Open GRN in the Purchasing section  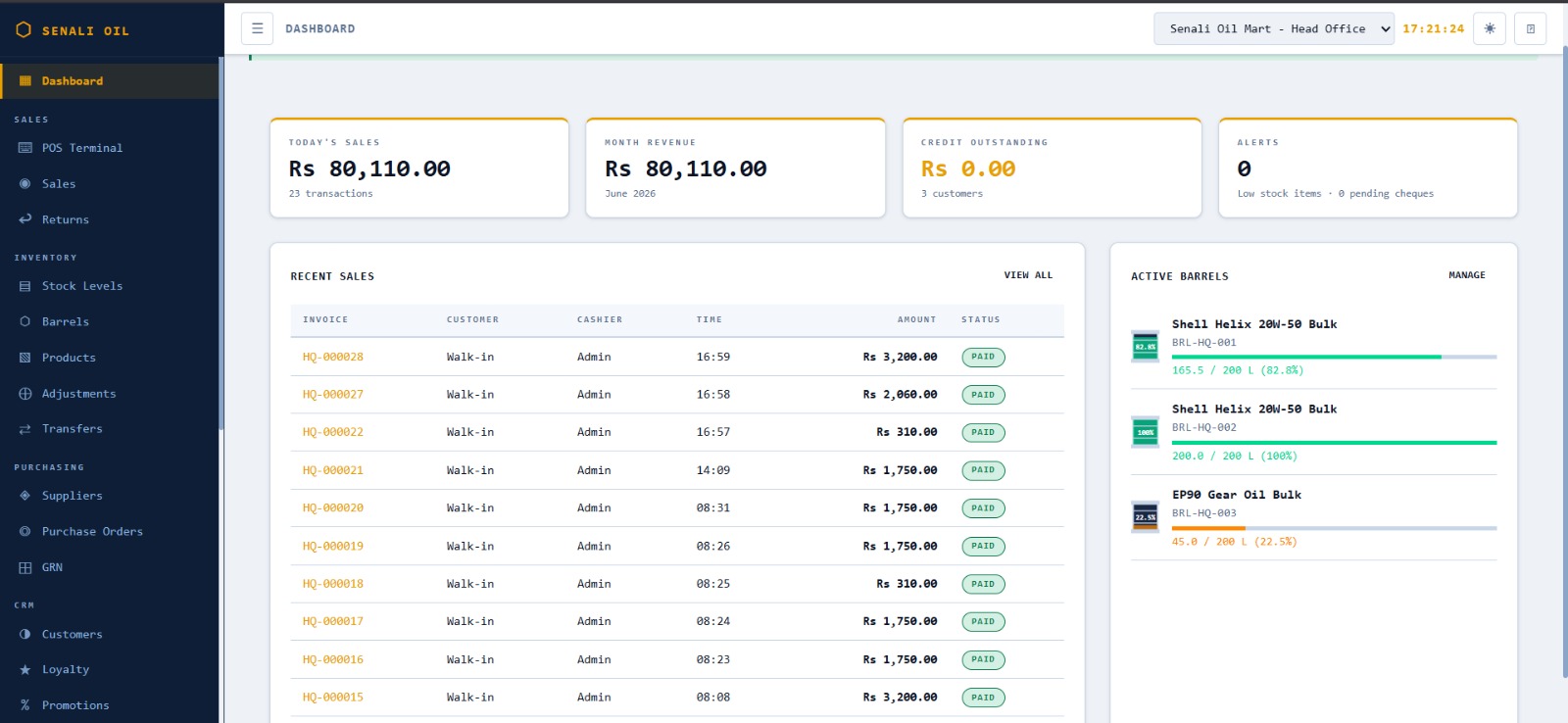[x=109, y=567]
